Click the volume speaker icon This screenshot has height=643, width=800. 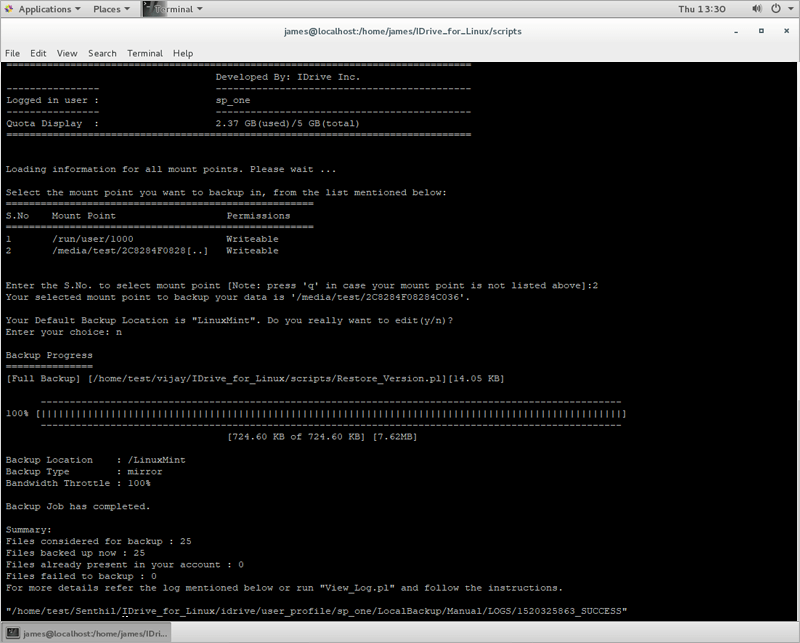click(757, 9)
